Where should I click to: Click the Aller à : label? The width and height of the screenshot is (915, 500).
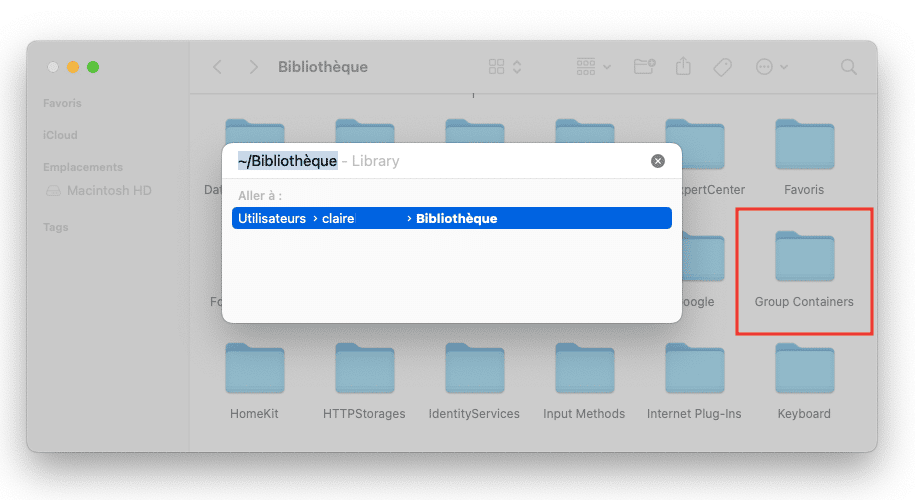pos(260,195)
